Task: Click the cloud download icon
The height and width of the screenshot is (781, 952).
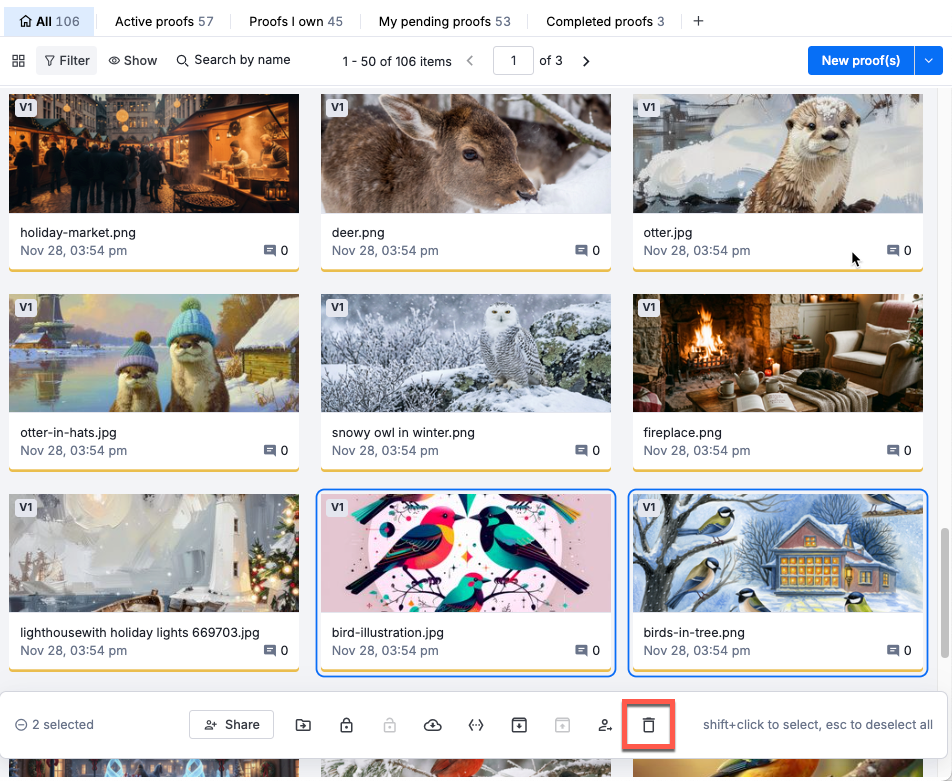Action: [x=433, y=725]
